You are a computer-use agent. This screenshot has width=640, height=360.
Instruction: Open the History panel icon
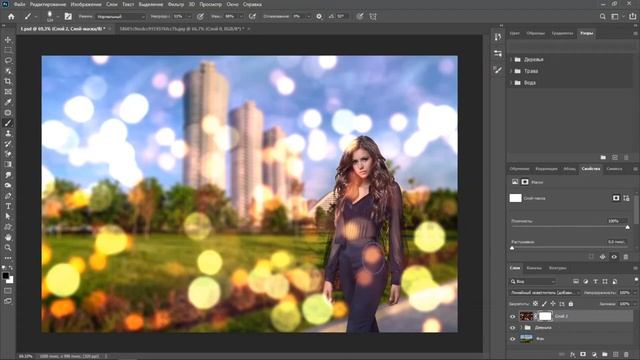tap(498, 37)
